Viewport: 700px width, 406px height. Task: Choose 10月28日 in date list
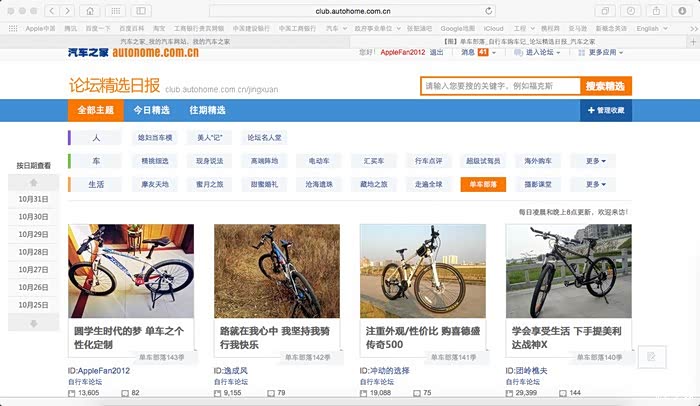[33, 252]
